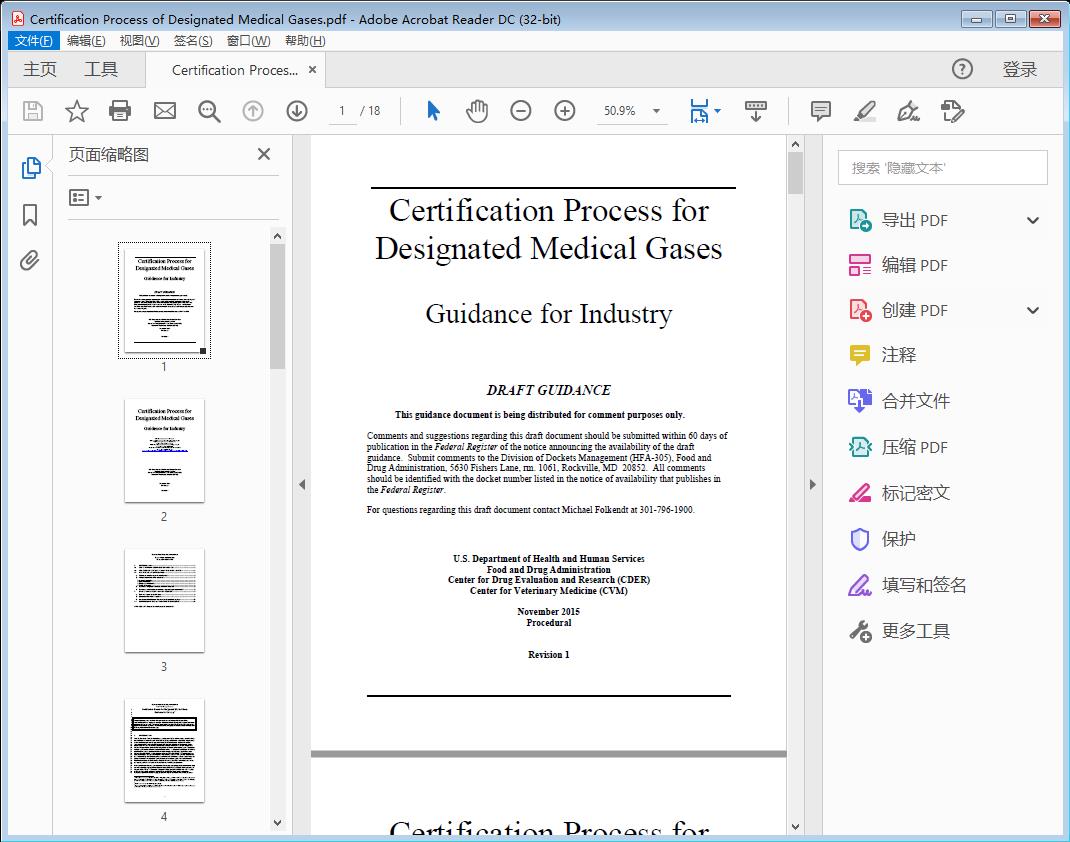1070x842 pixels.
Task: Expand the 导出PDF dropdown chevron
Action: (1033, 219)
